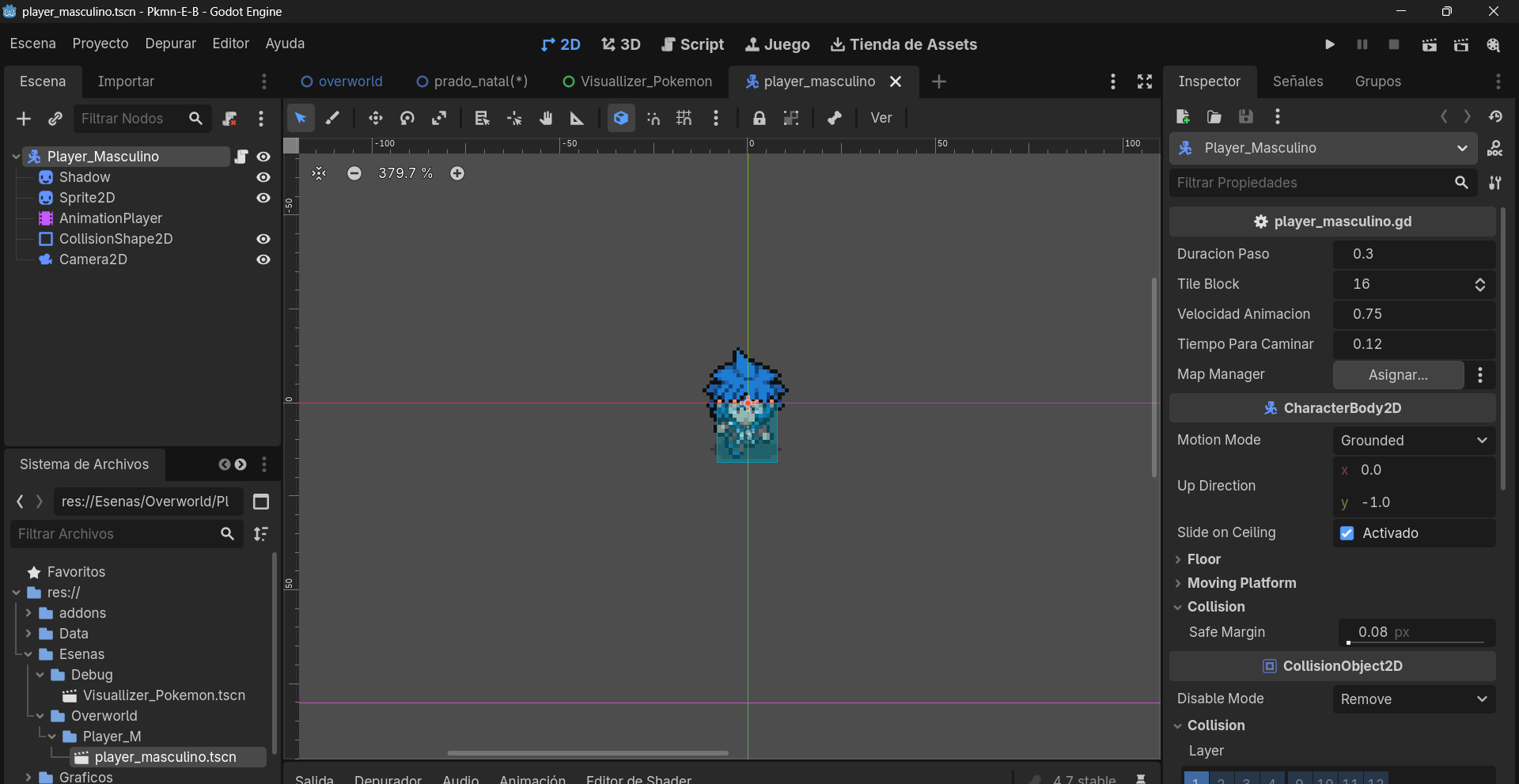Open the Animación bottom panel

tap(532, 778)
